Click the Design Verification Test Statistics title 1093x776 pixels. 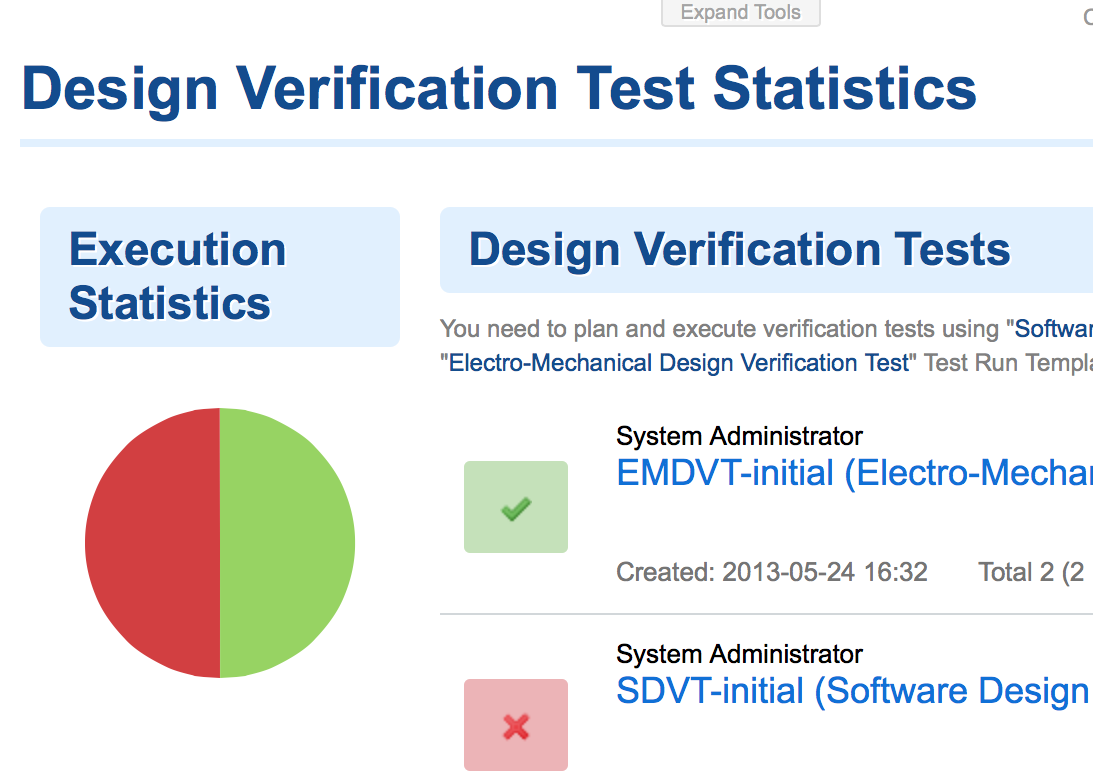pyautogui.click(x=499, y=88)
